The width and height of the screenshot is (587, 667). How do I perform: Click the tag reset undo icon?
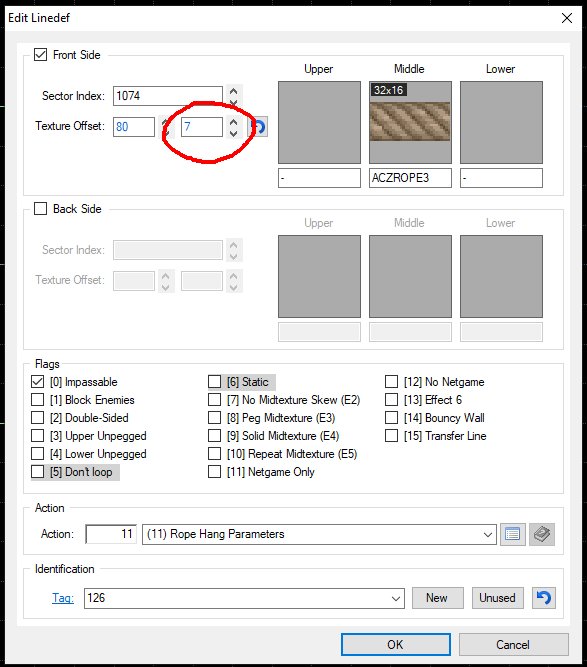point(544,598)
